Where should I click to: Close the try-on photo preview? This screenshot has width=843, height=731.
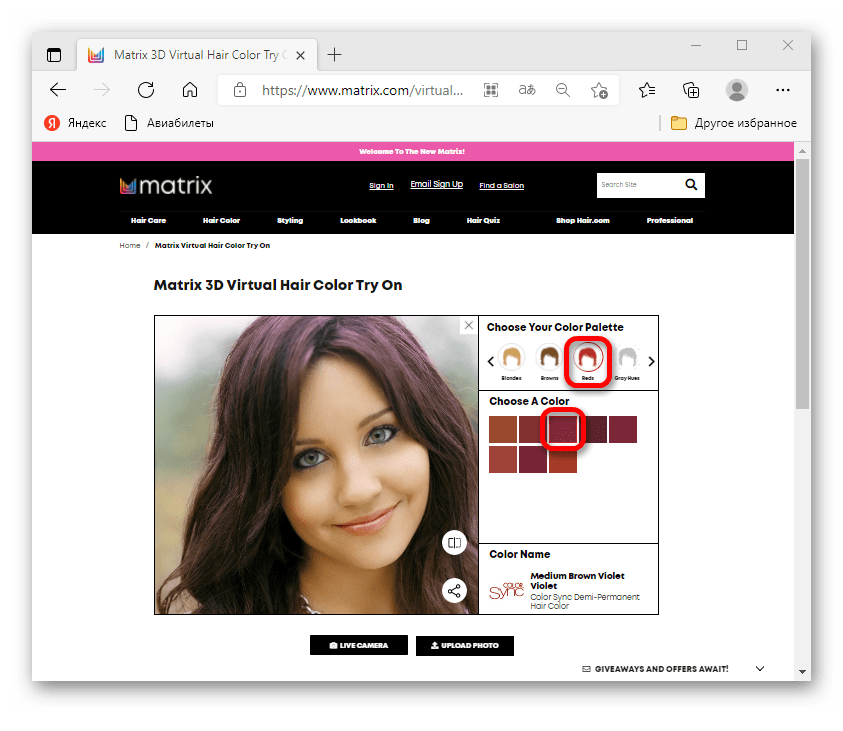[x=469, y=325]
